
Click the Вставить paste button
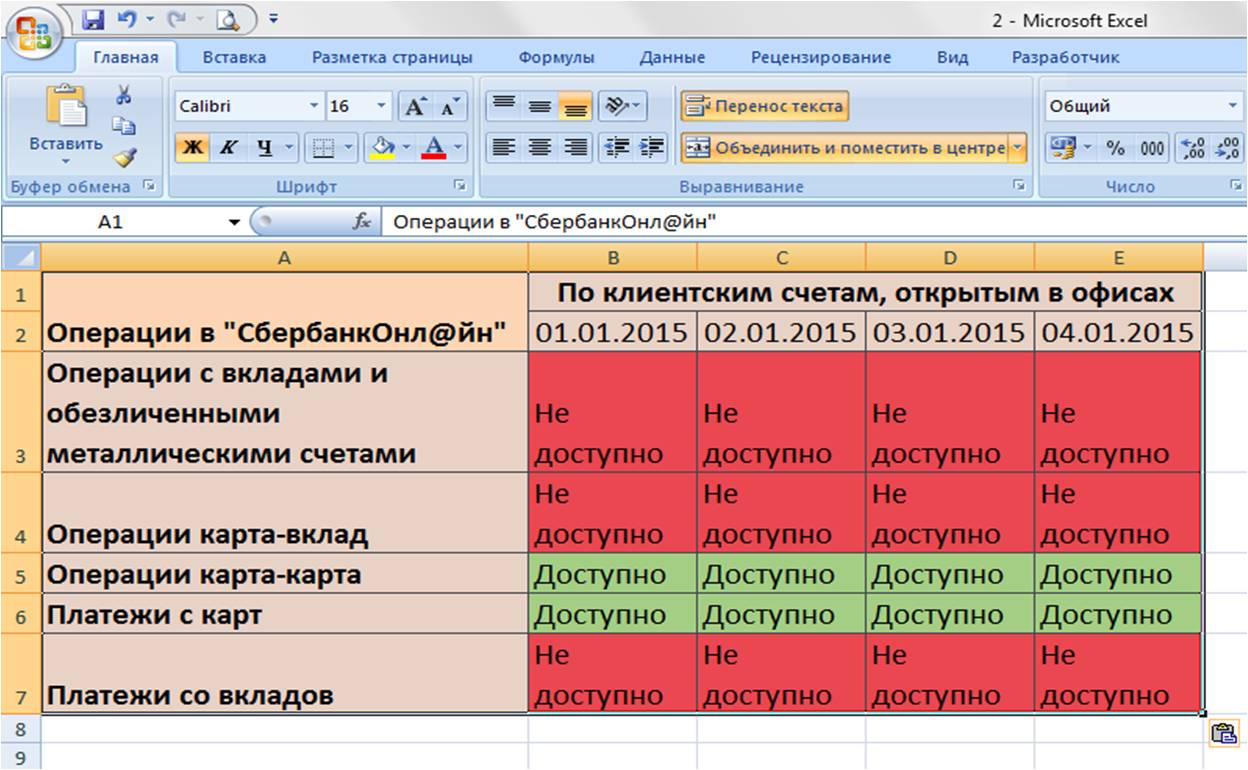click(x=66, y=126)
